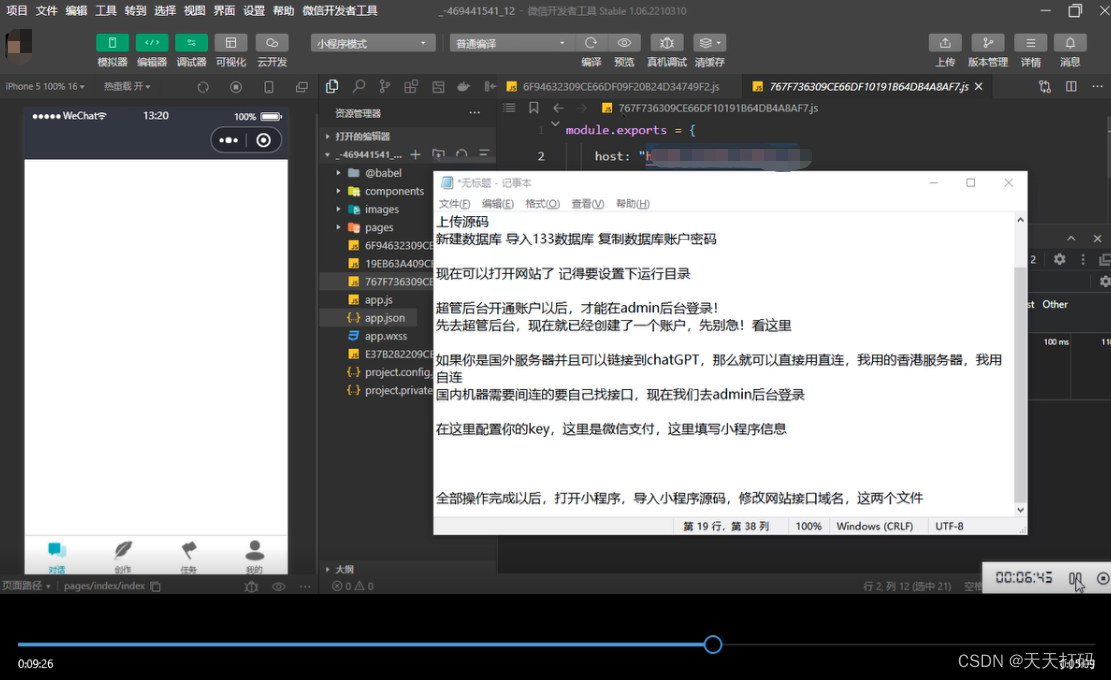Click the video progress slider handle
This screenshot has width=1111, height=680.
tap(713, 645)
